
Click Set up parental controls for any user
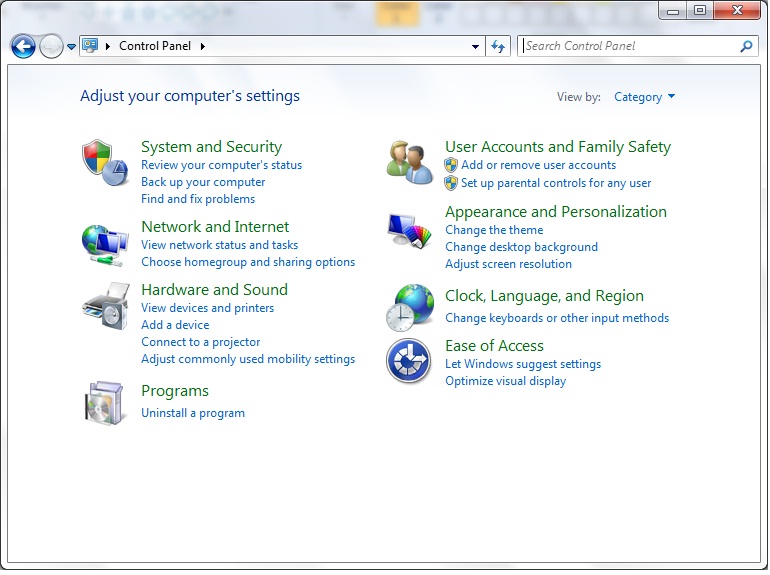[556, 183]
